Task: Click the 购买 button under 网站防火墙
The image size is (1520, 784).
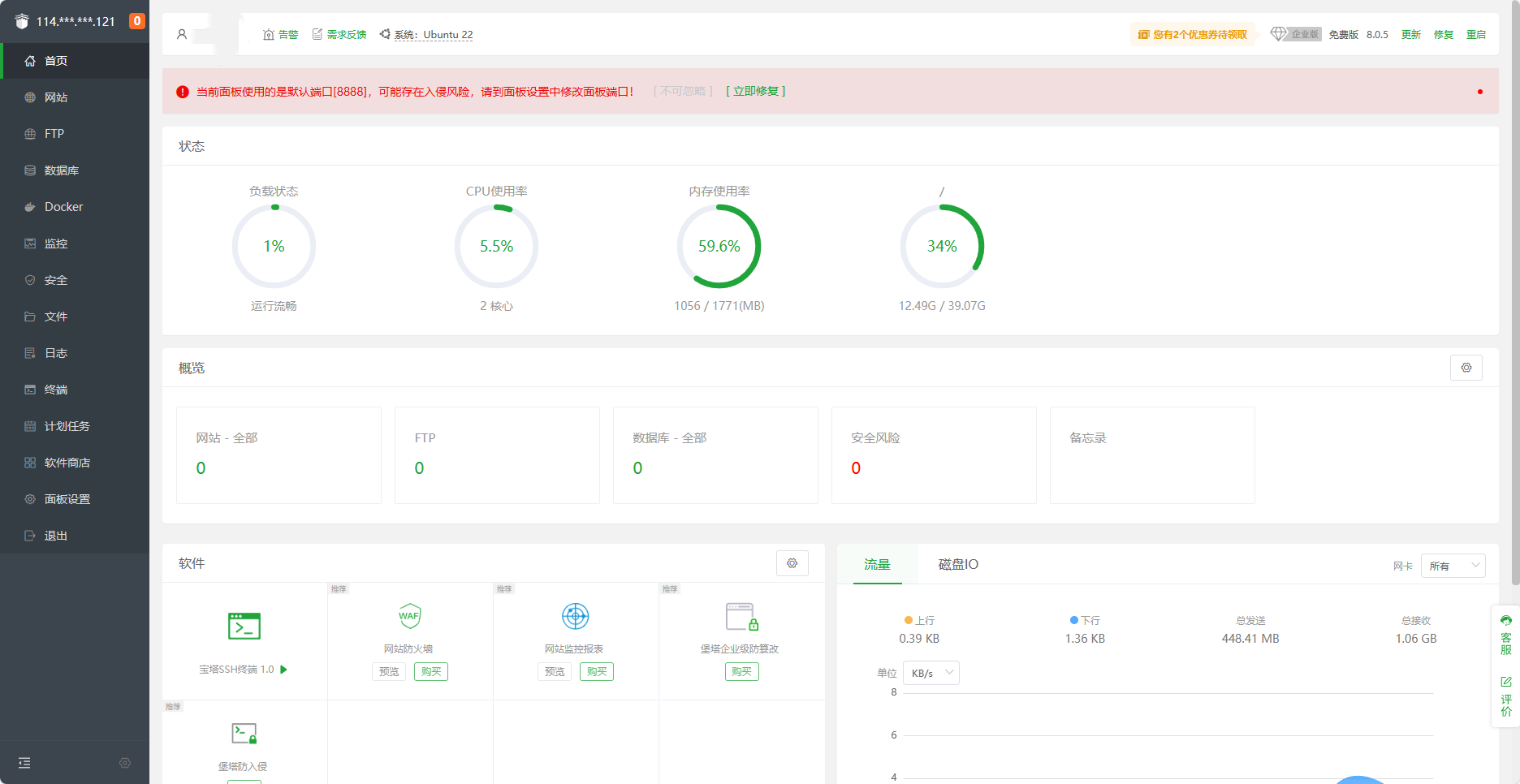Action: pos(431,671)
